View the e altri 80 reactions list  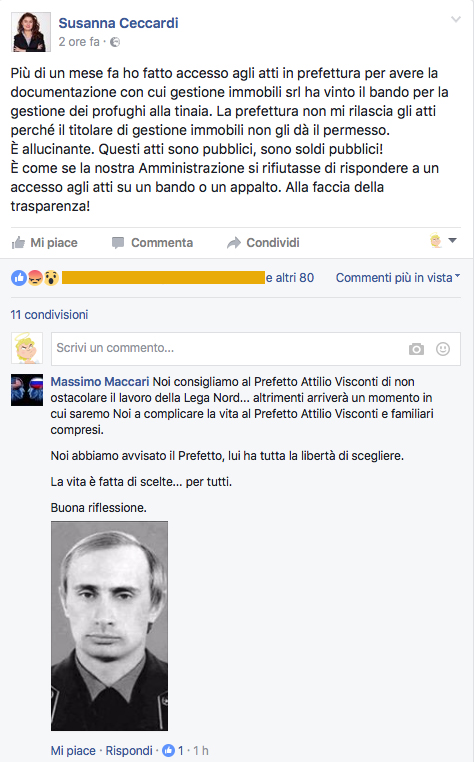pyautogui.click(x=290, y=277)
